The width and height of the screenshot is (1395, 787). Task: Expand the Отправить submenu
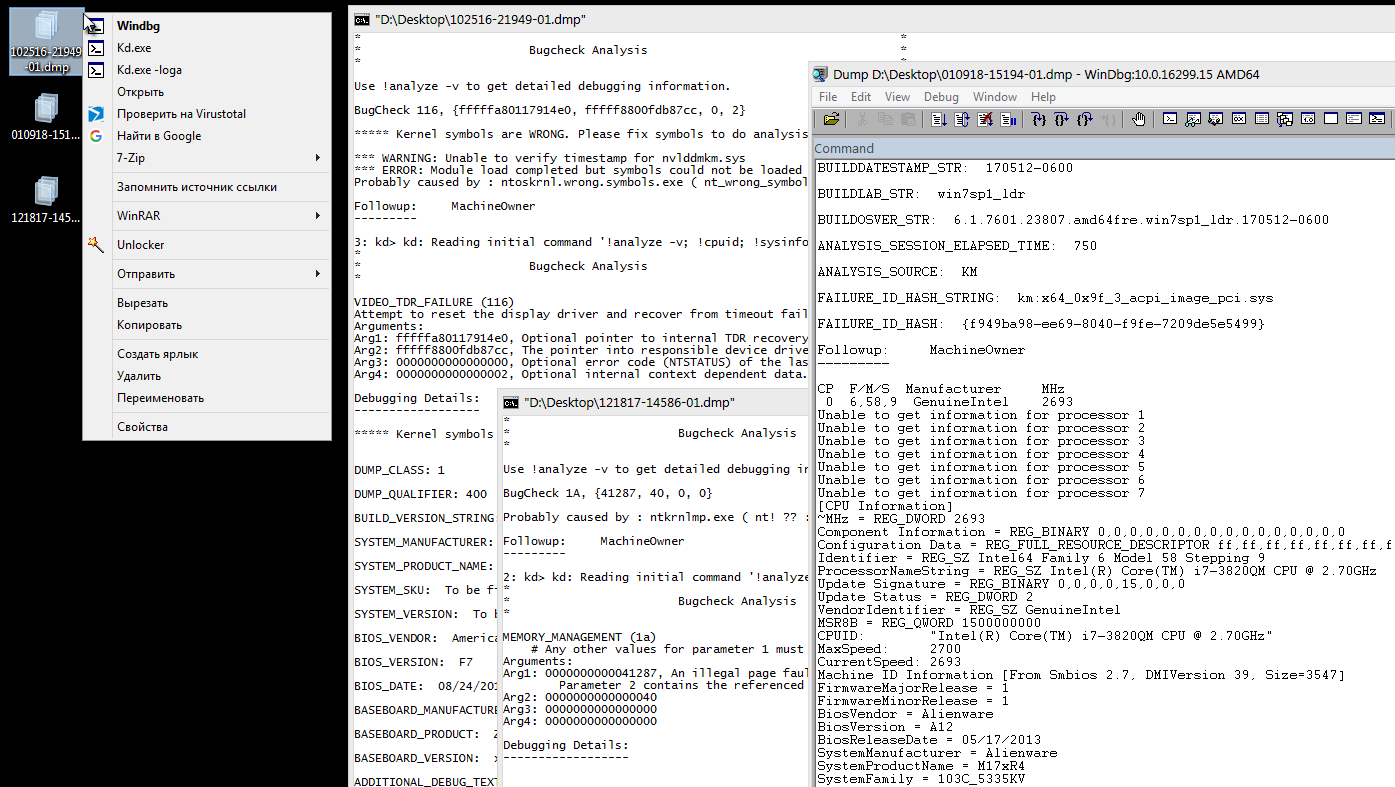click(207, 274)
